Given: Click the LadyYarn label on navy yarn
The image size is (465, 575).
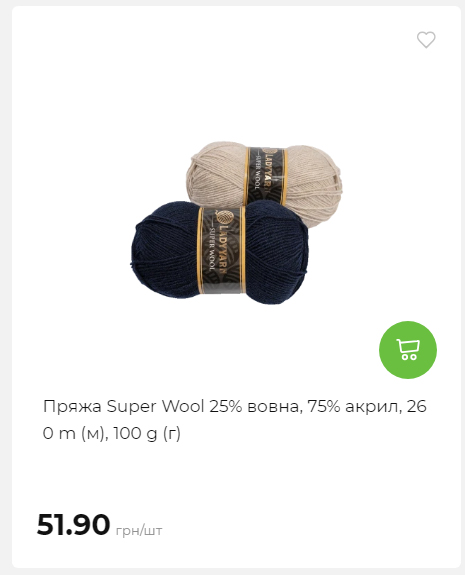Looking at the screenshot, I should [x=221, y=250].
